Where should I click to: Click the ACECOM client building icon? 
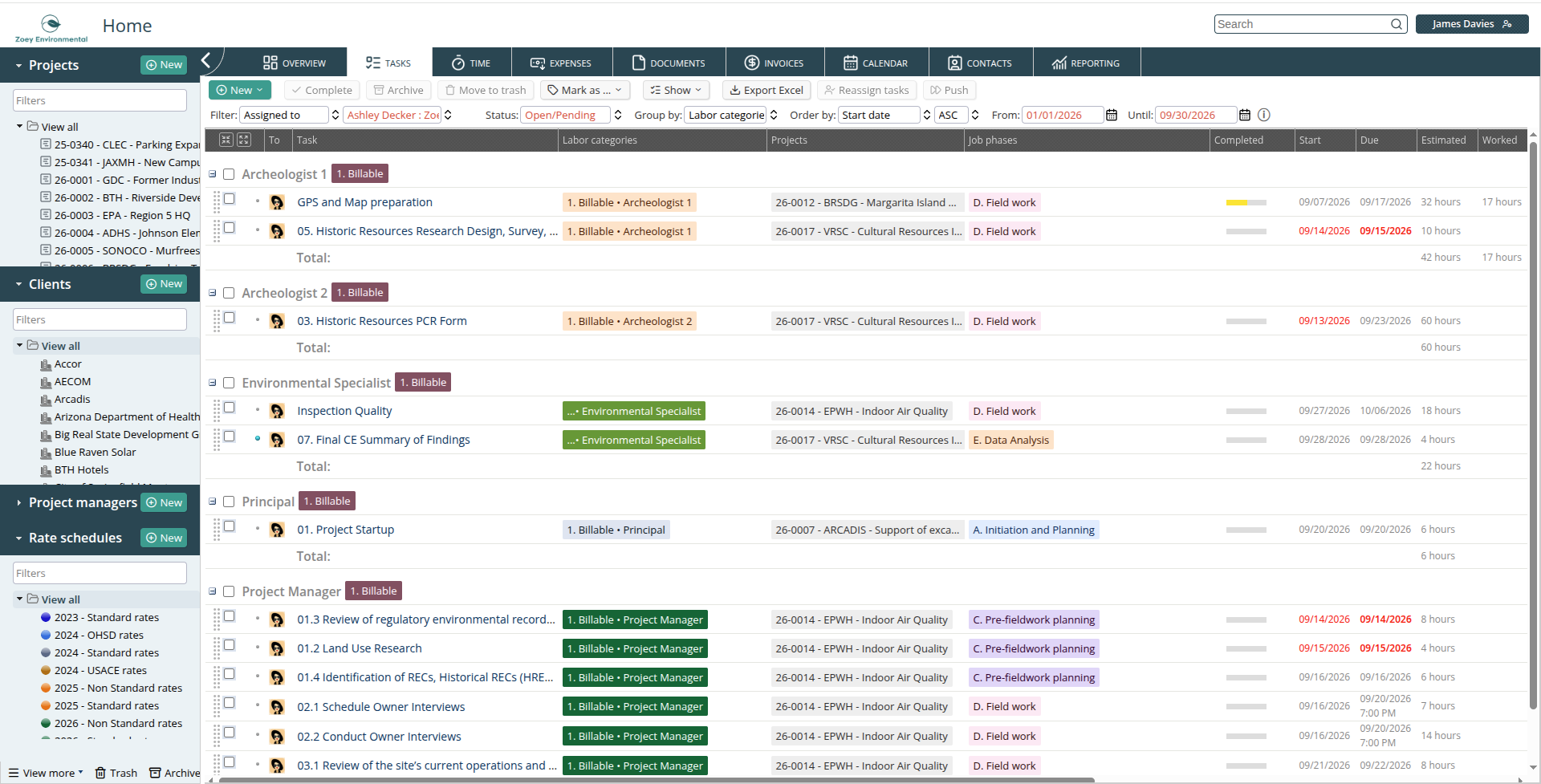tap(46, 382)
